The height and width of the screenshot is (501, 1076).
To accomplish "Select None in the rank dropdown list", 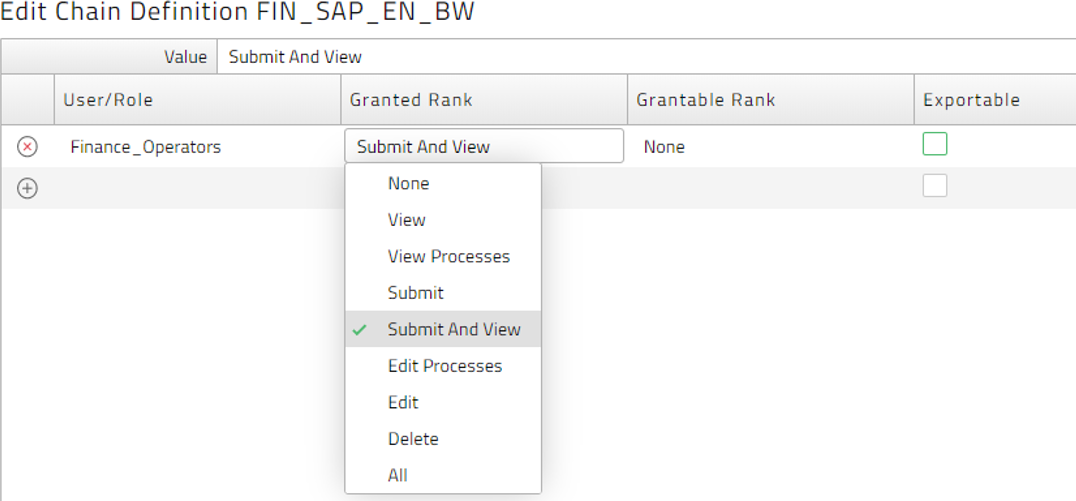I will pyautogui.click(x=443, y=184).
